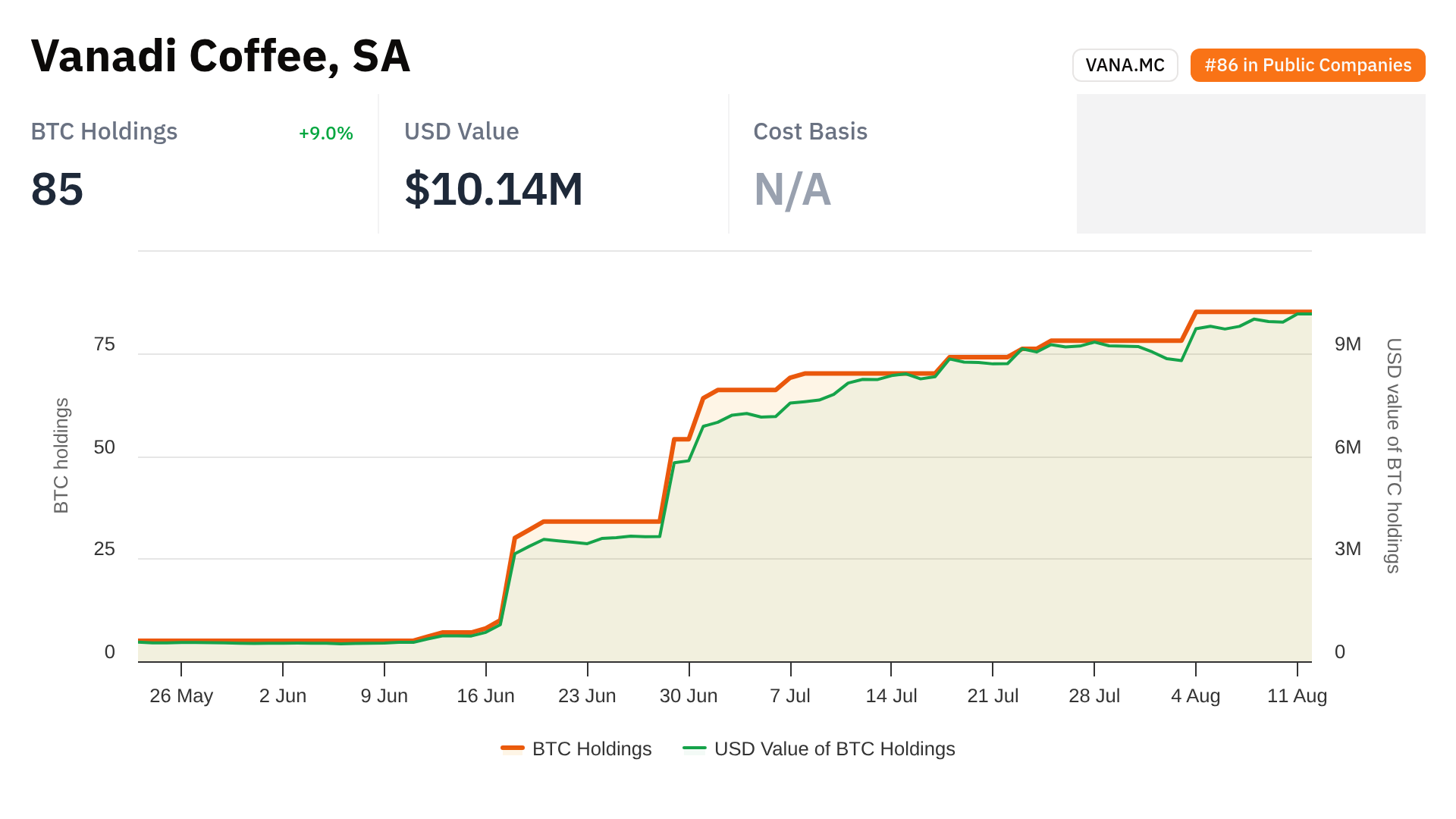1456x819 pixels.
Task: Click the Vanadi Coffee, SA title
Action: [221, 56]
